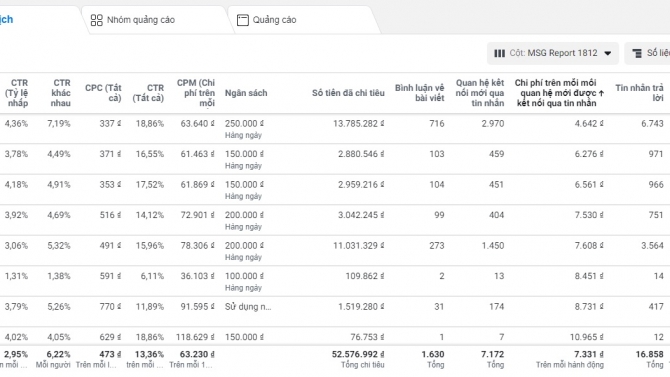Click total comments 1.630
The image size is (670, 377).
(x=433, y=354)
